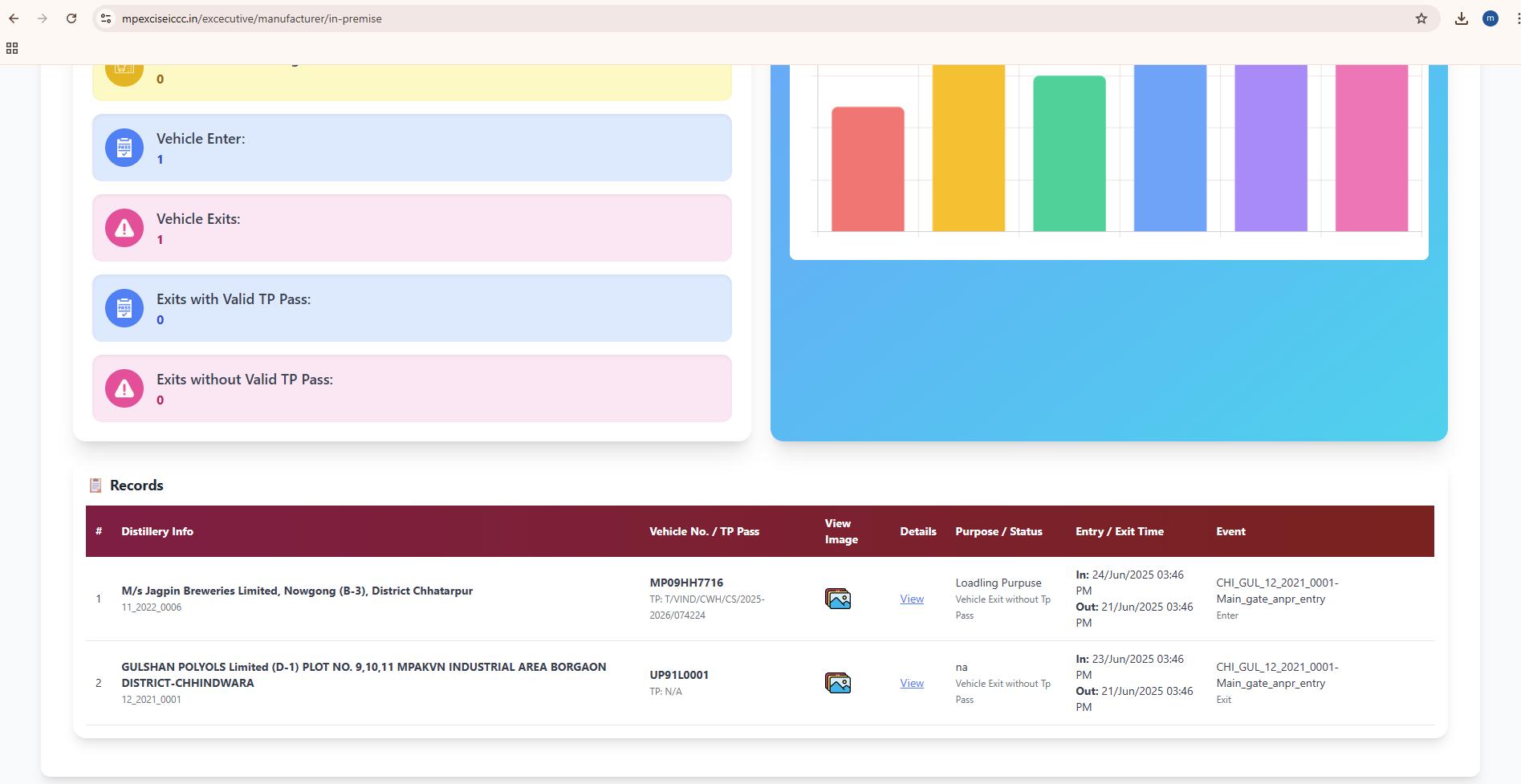1521x784 pixels.
Task: Open the browser downloads icon
Action: tap(1461, 18)
